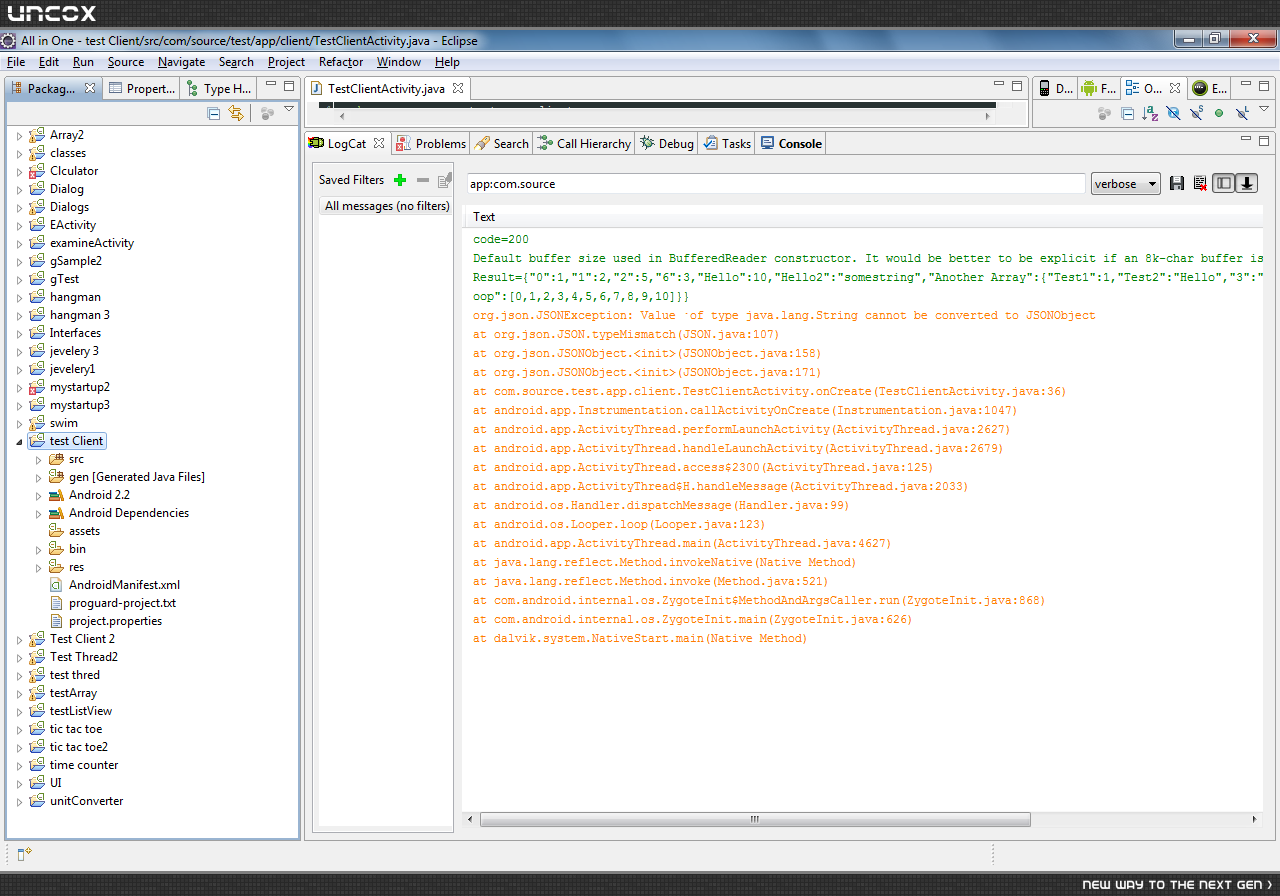Open the File menu
This screenshot has height=896, width=1280.
[x=16, y=62]
